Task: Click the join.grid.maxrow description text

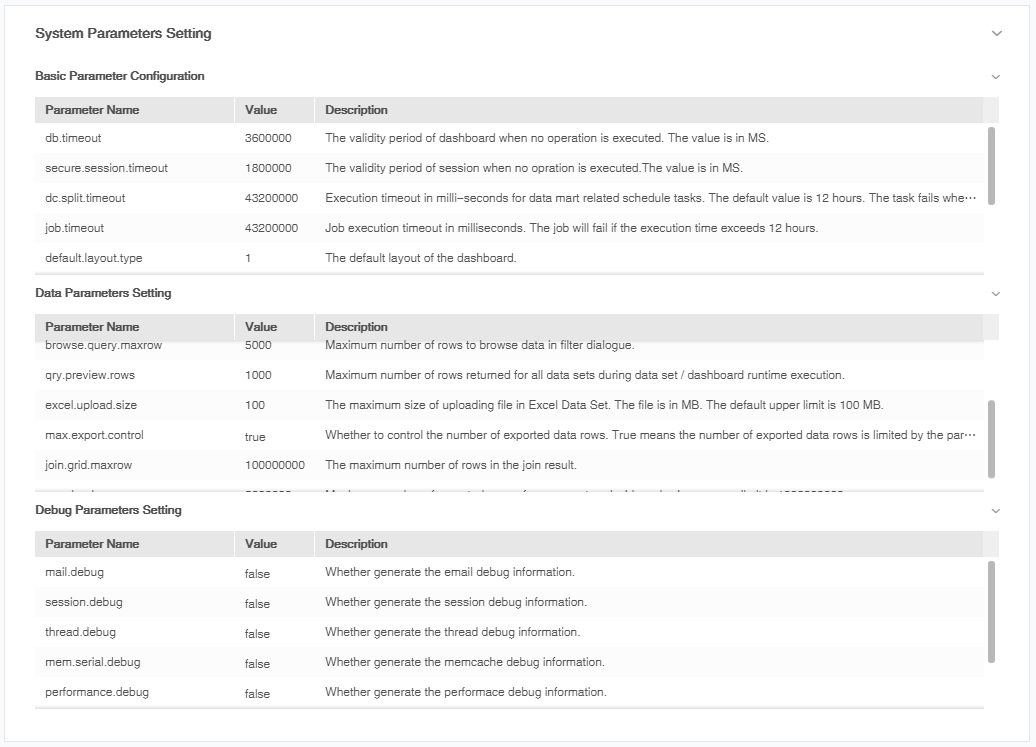Action: [x=451, y=465]
